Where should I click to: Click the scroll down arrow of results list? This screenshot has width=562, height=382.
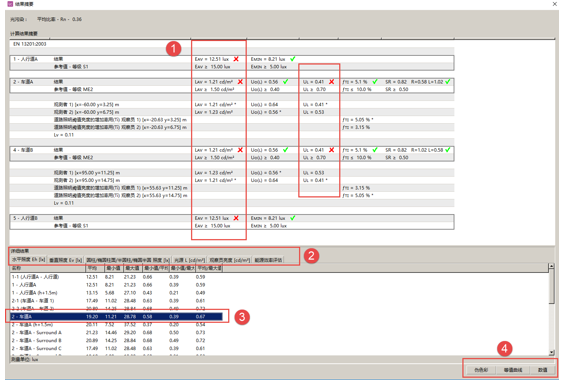(x=551, y=353)
